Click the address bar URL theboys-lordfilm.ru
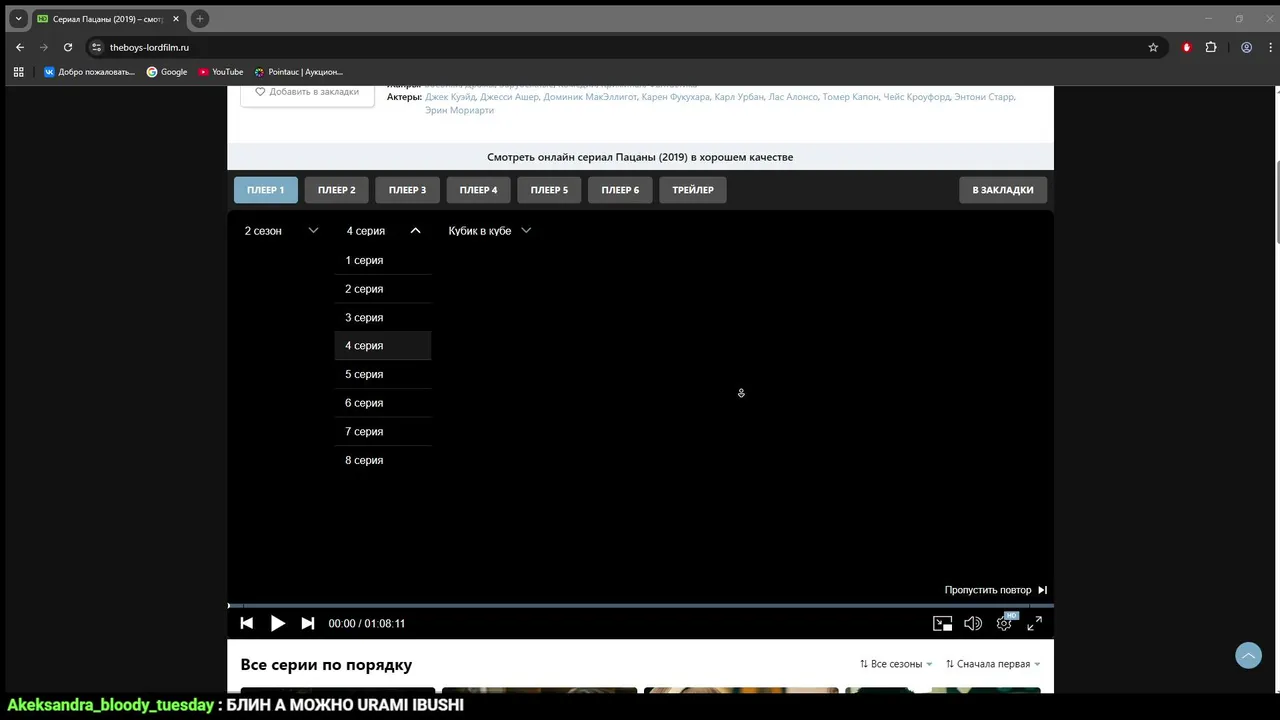This screenshot has height=720, width=1280. coord(149,47)
